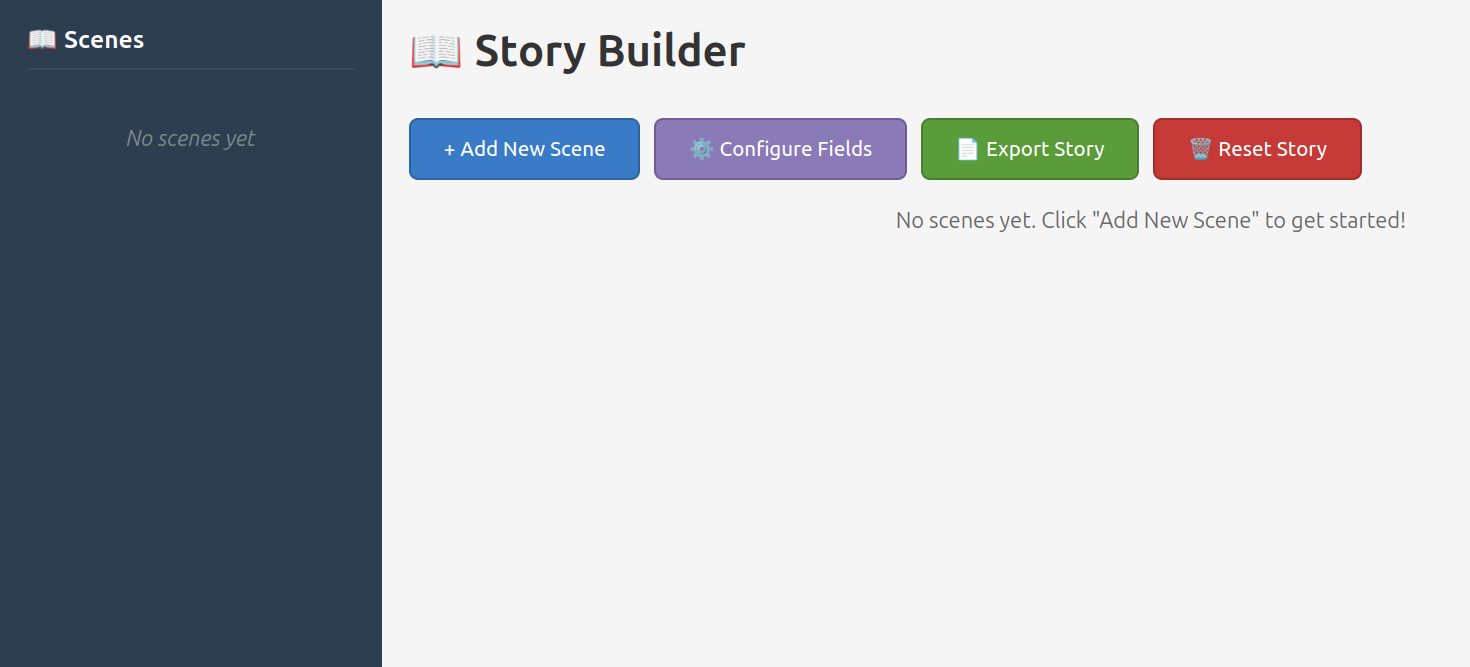The width and height of the screenshot is (1470, 667).
Task: Click the trash can icon on Reset Story
Action: [x=1200, y=149]
